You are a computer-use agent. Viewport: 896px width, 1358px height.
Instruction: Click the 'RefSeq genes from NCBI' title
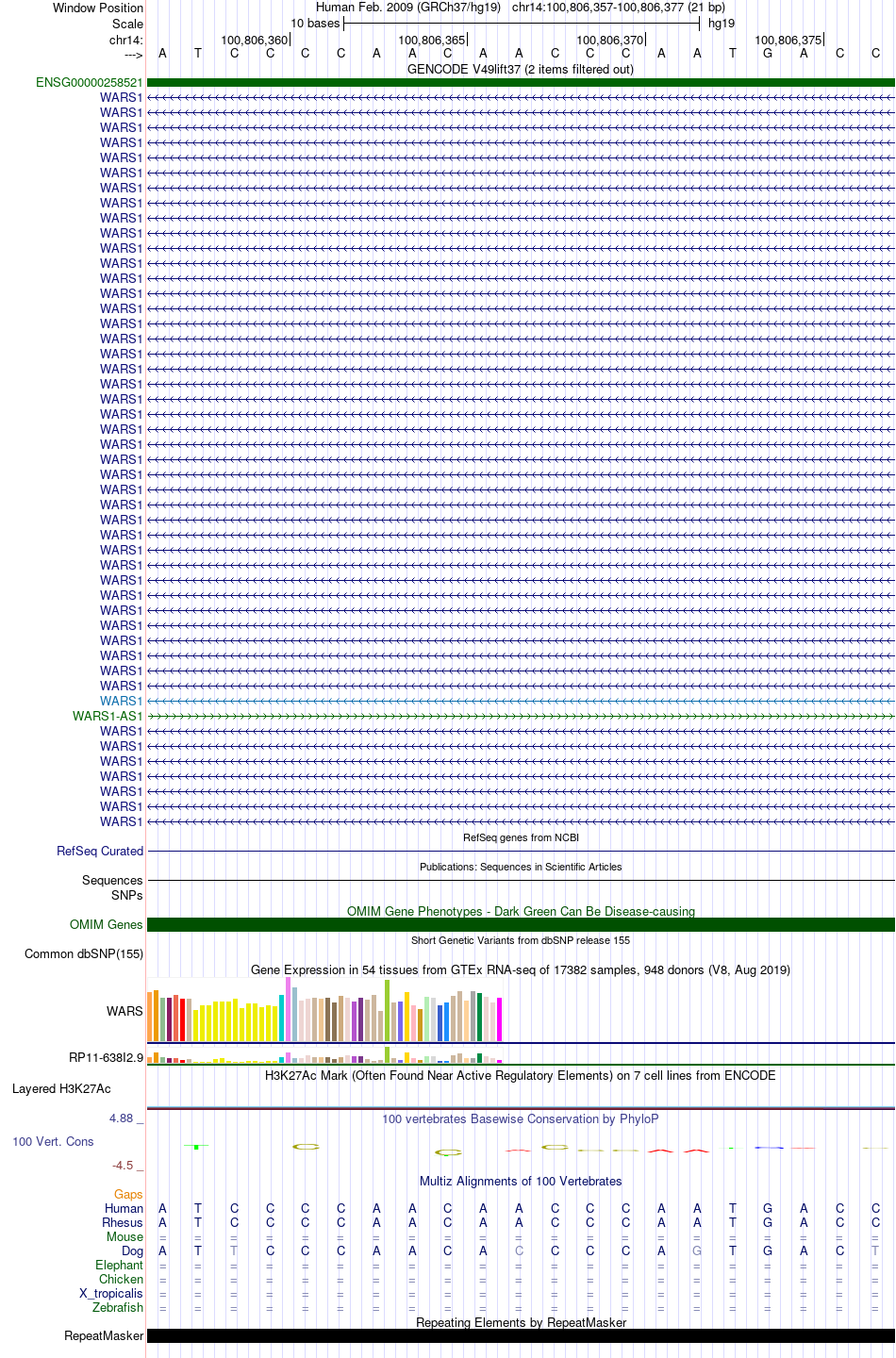521,837
